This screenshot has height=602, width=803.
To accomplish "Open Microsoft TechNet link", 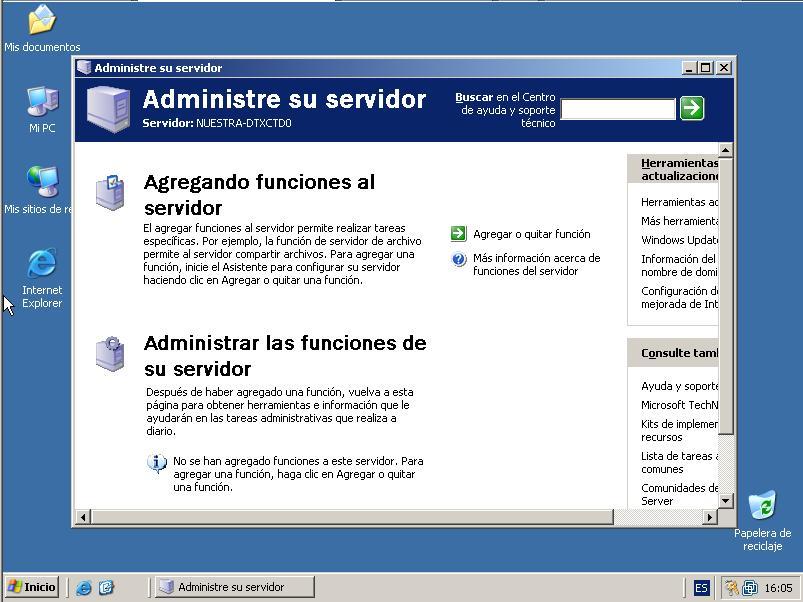I will pyautogui.click(x=679, y=405).
